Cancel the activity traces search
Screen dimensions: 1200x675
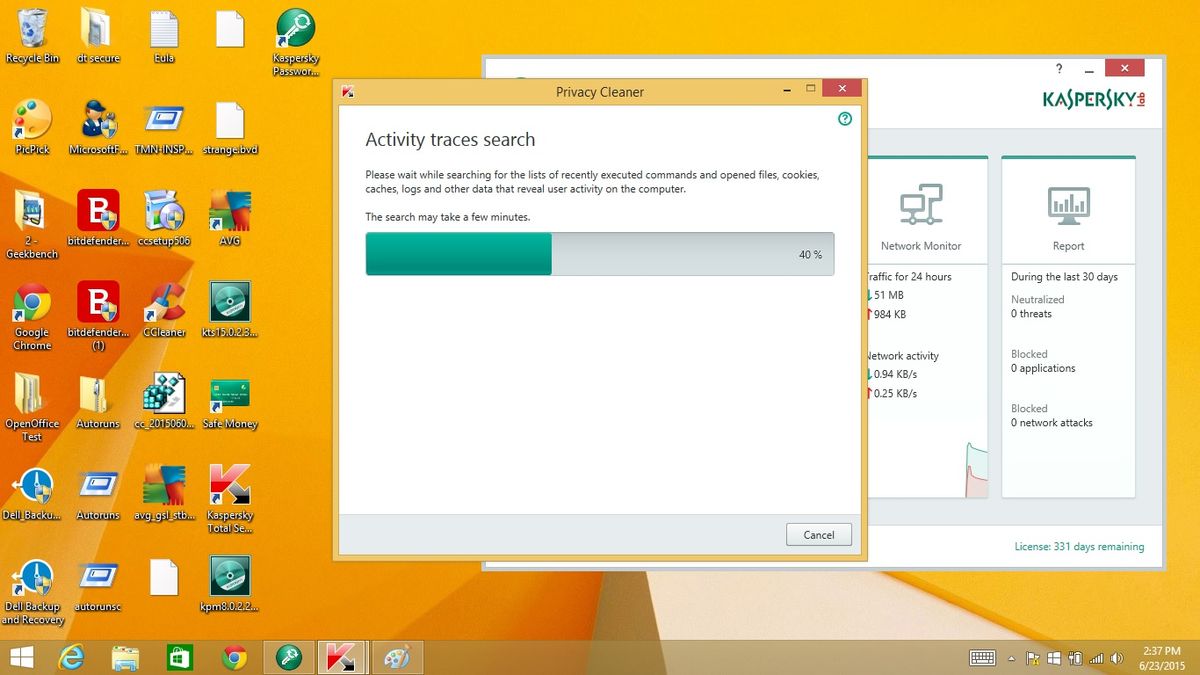(x=818, y=534)
